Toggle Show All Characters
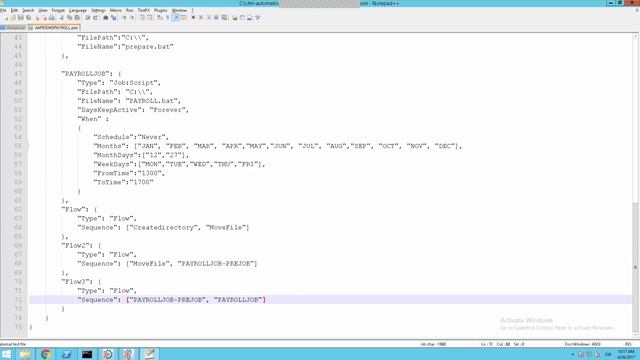This screenshot has height=360, width=640. pos(167,18)
